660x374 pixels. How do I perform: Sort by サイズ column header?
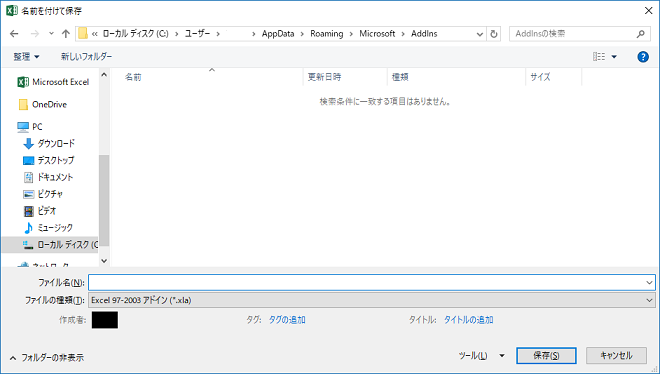click(540, 77)
